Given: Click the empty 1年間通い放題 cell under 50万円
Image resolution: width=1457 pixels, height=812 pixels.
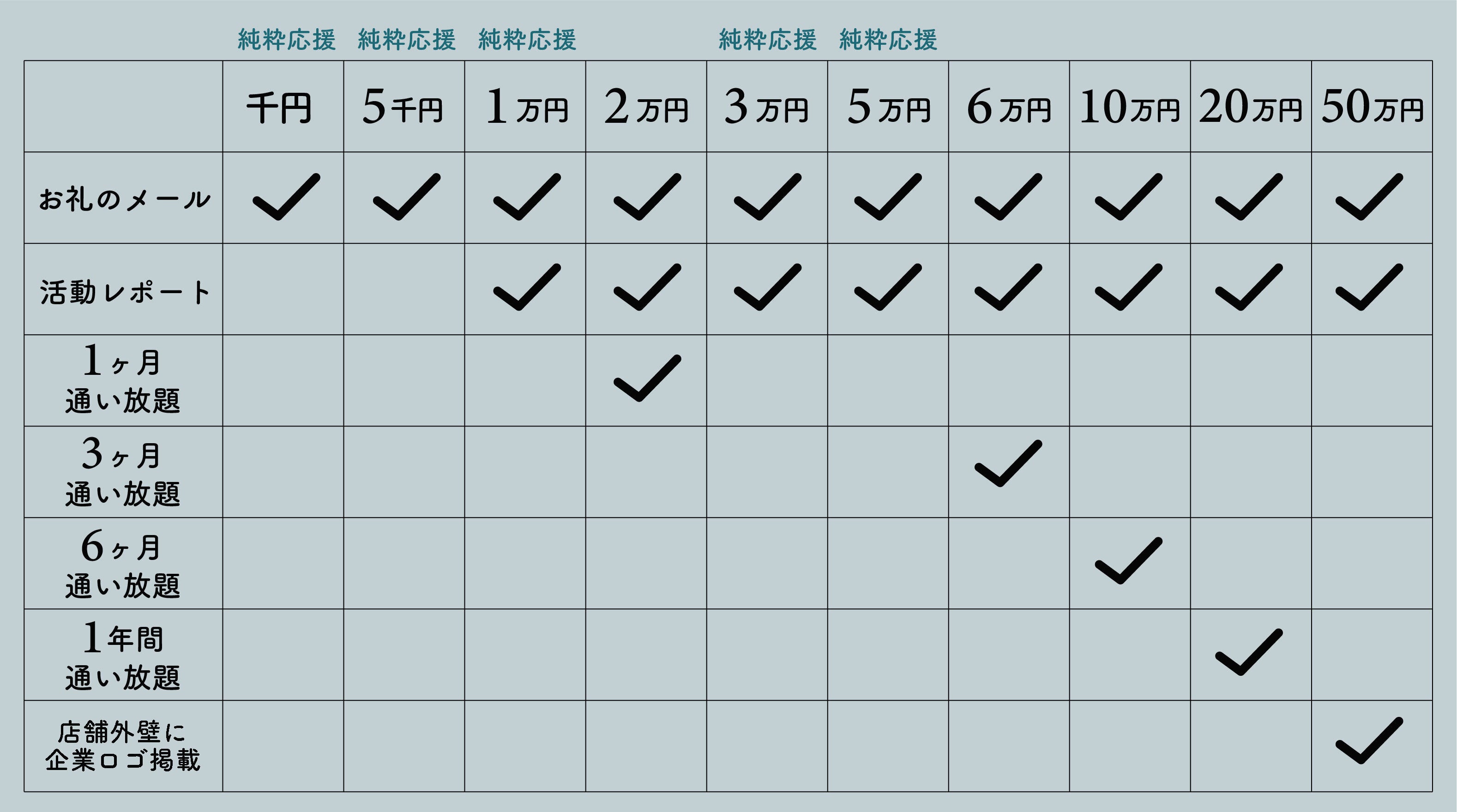Looking at the screenshot, I should pos(1372,655).
